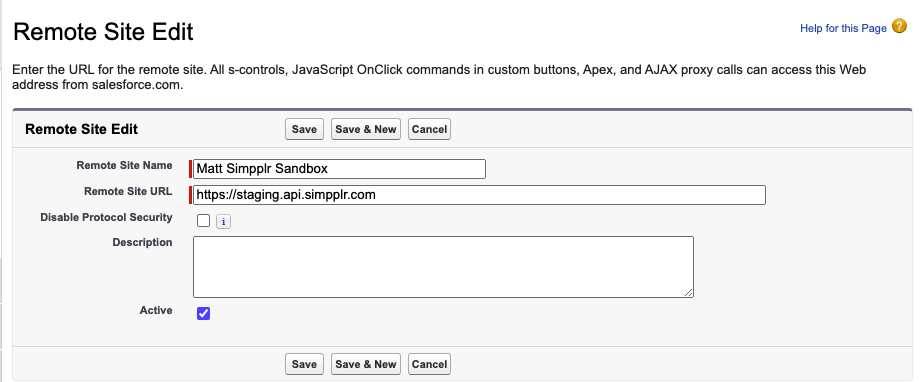Click the bottom Cancel button
Viewport: 921px width, 382px height.
pos(429,364)
